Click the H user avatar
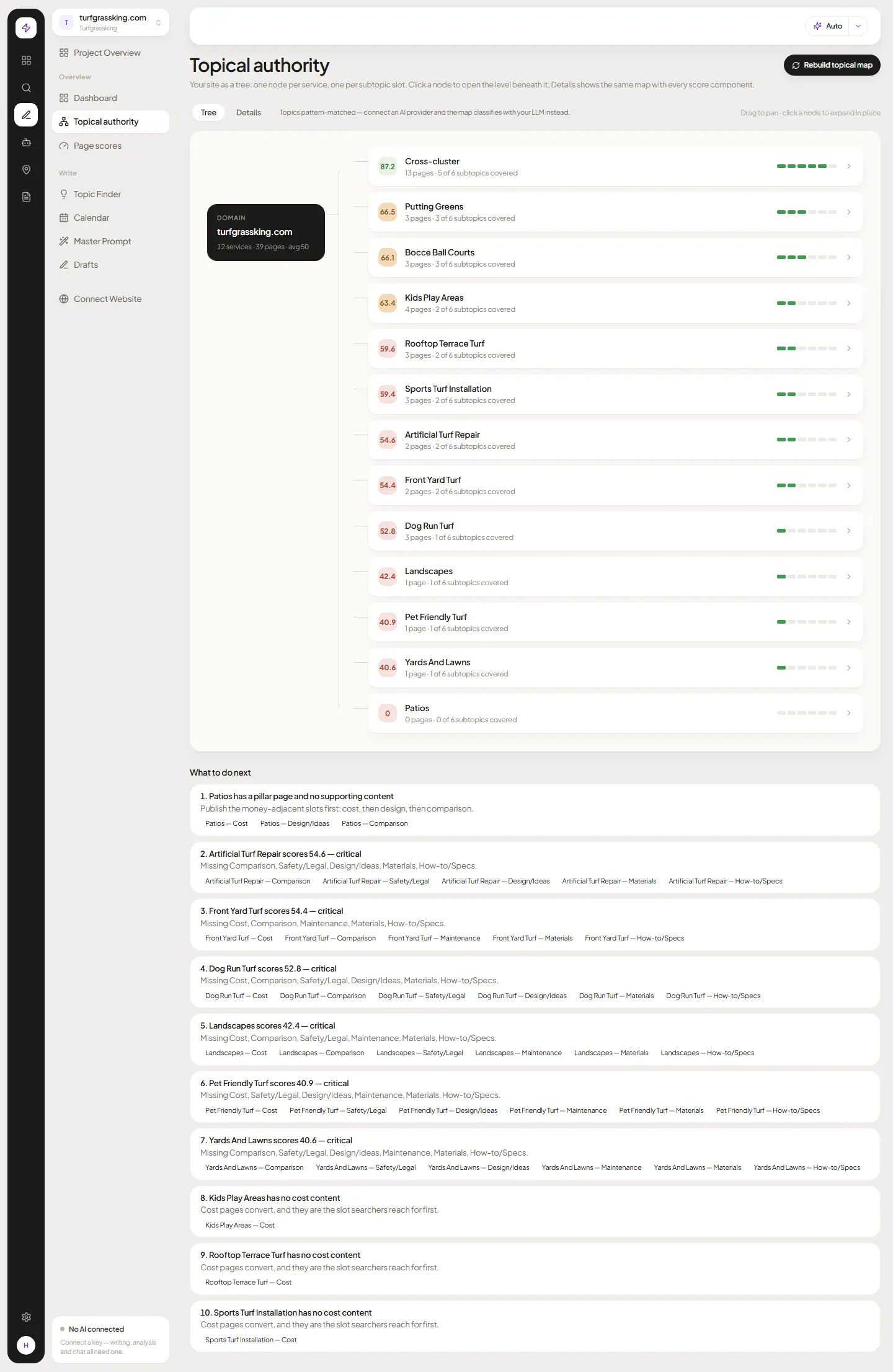893x1372 pixels. 26,1345
